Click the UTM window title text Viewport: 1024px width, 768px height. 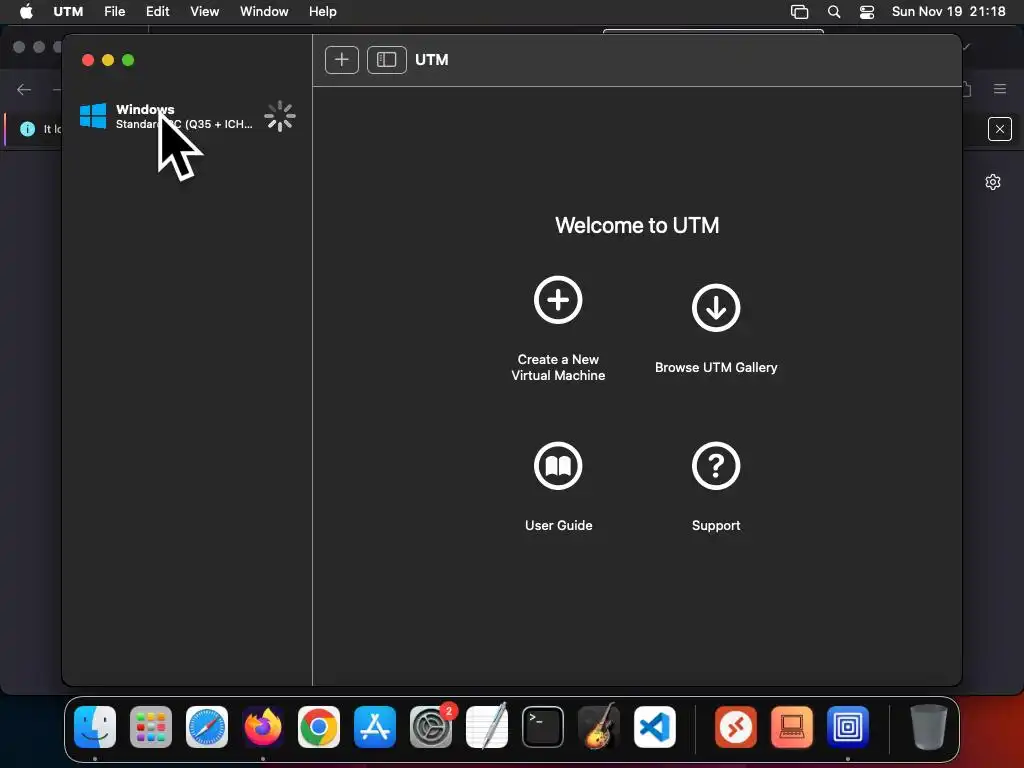pos(432,60)
